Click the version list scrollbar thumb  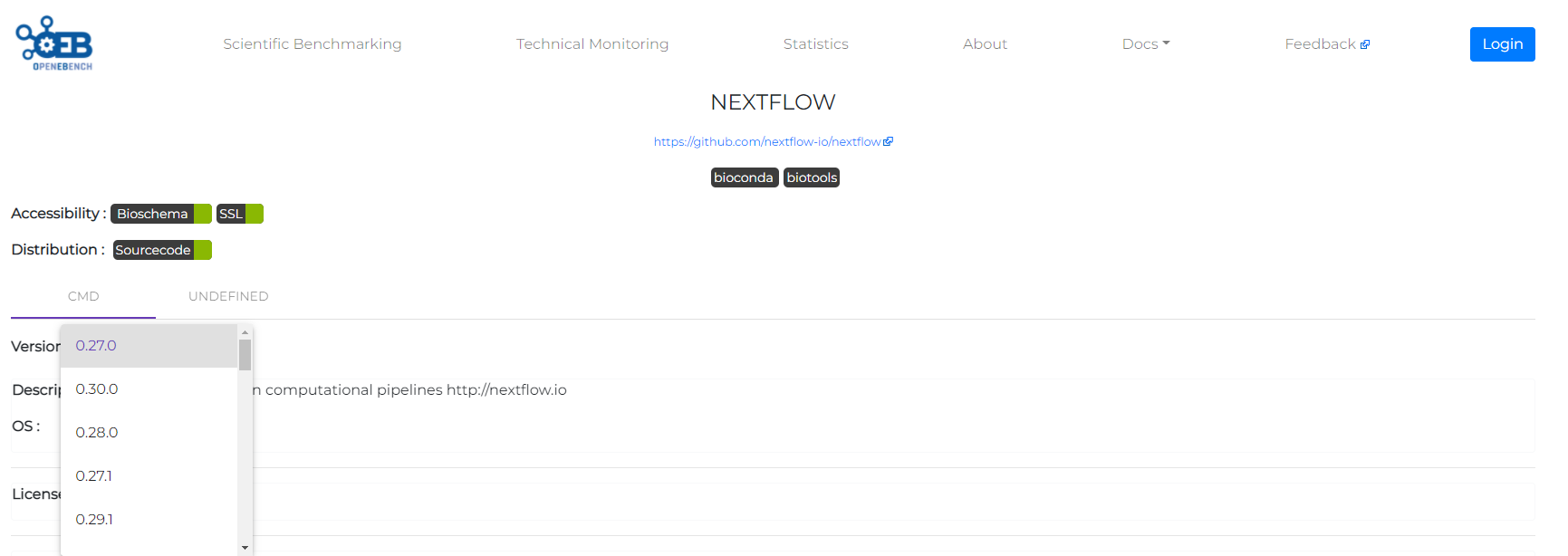click(245, 355)
